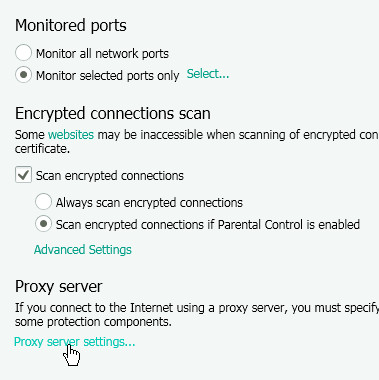The width and height of the screenshot is (379, 380).
Task: Follow the green websites link
Action: click(x=71, y=135)
